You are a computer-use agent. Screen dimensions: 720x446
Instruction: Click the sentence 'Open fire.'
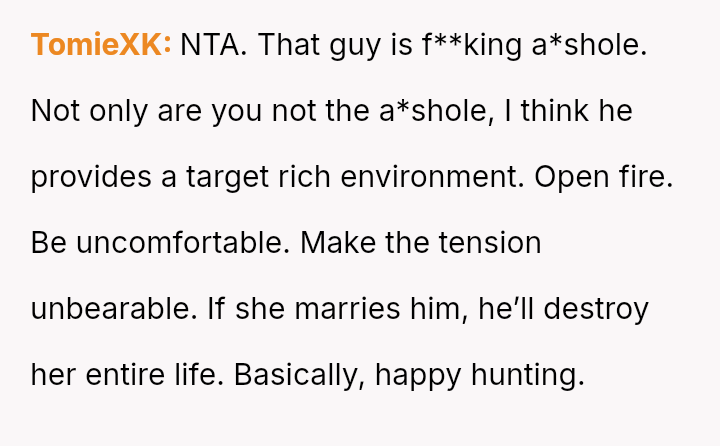click(603, 177)
